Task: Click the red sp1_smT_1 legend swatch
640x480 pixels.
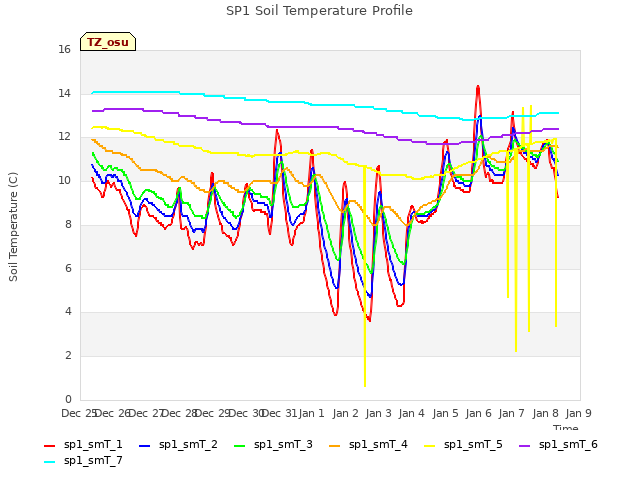Action: [x=49, y=446]
